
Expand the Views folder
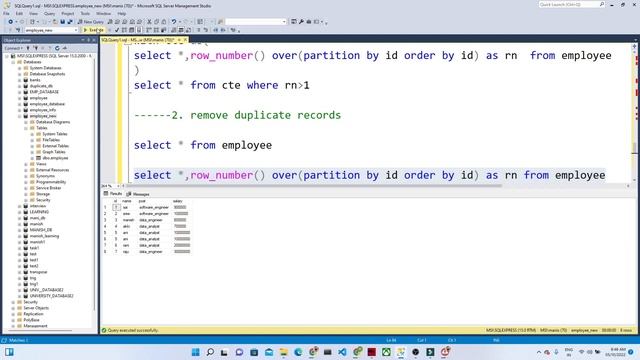tap(26, 164)
